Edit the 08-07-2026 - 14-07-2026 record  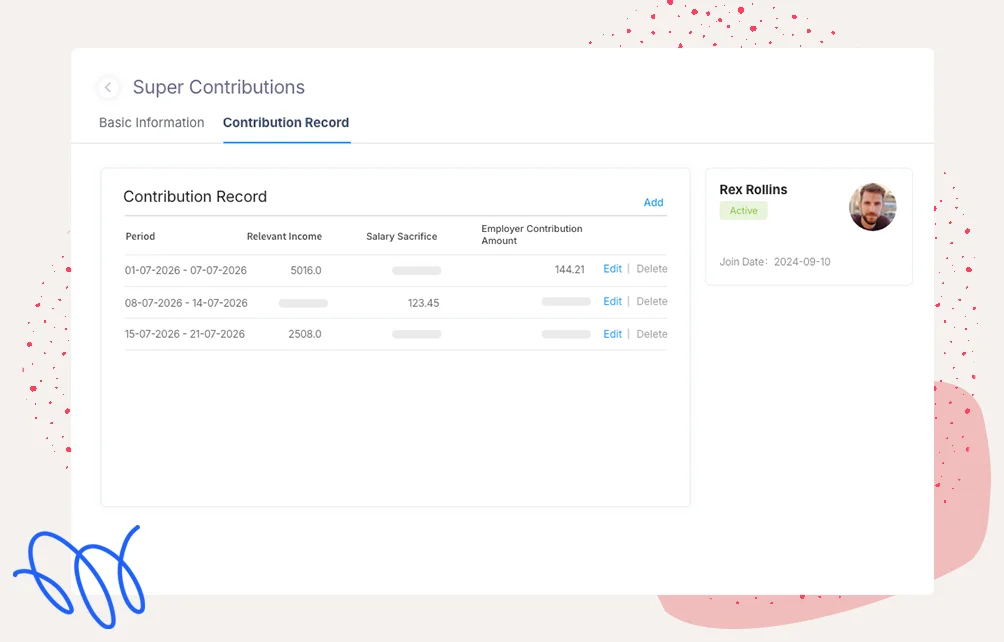click(x=612, y=302)
